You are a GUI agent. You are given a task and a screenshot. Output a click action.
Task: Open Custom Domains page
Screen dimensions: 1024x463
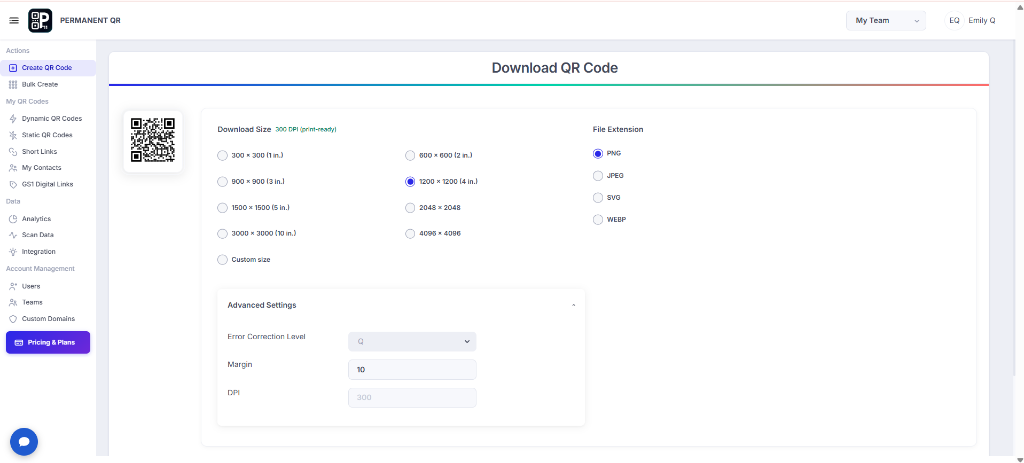[x=48, y=319]
